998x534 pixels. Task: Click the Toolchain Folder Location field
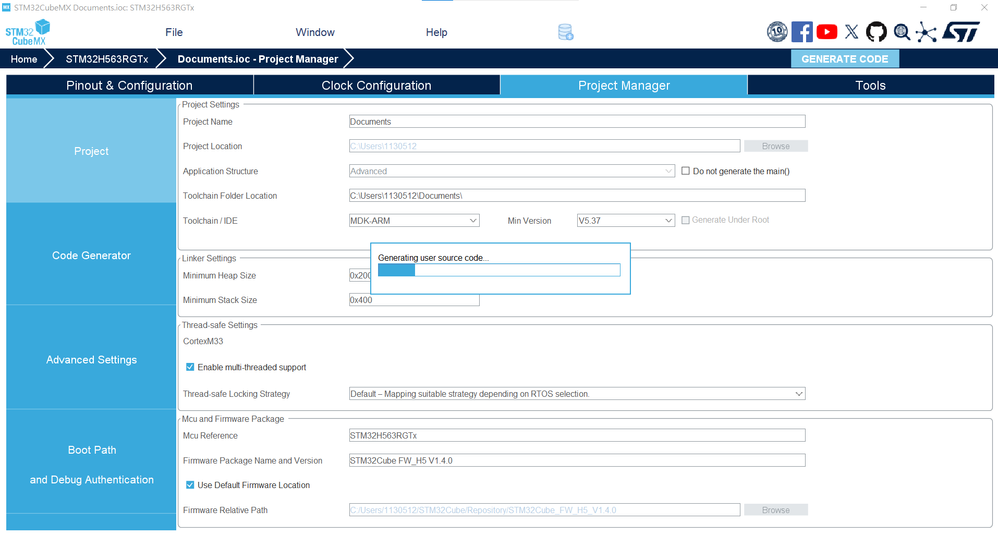[577, 196]
